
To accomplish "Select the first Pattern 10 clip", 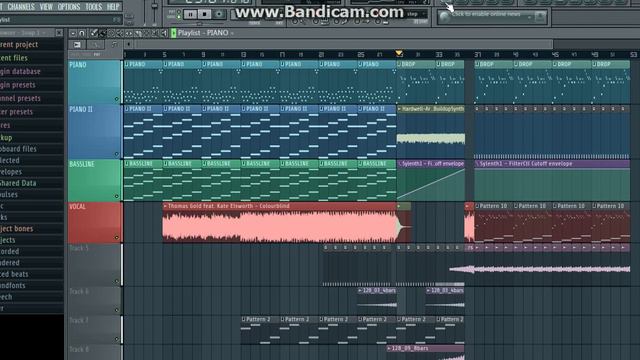I will [493, 222].
